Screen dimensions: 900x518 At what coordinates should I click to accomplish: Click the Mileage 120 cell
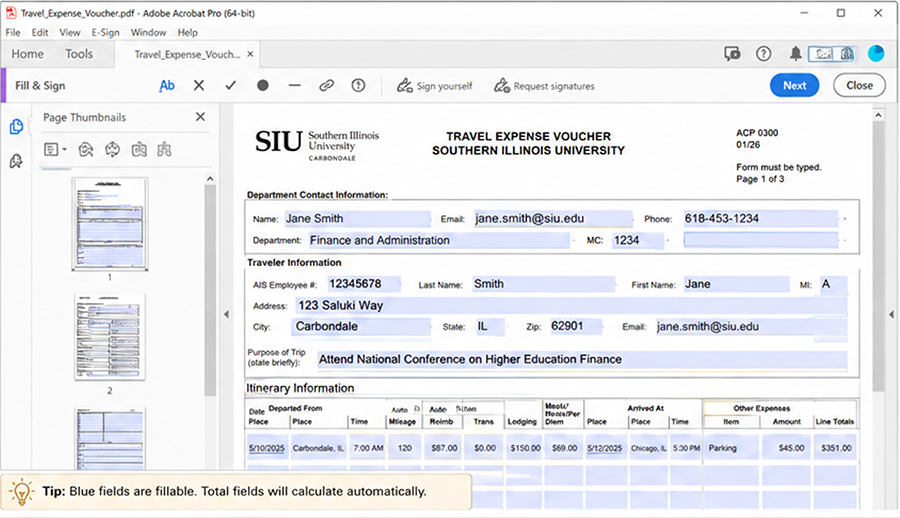404,448
